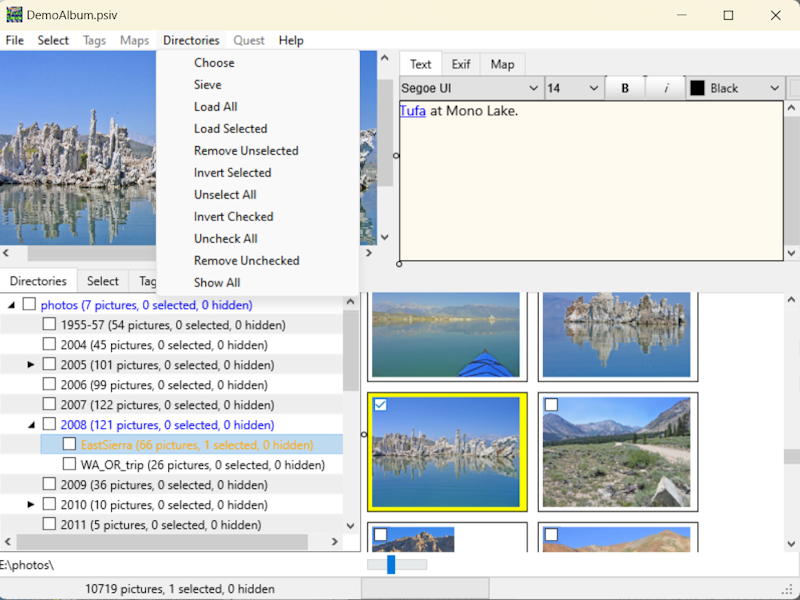
Task: Select 'Invert Checked' from the Directories menu
Action: [232, 216]
